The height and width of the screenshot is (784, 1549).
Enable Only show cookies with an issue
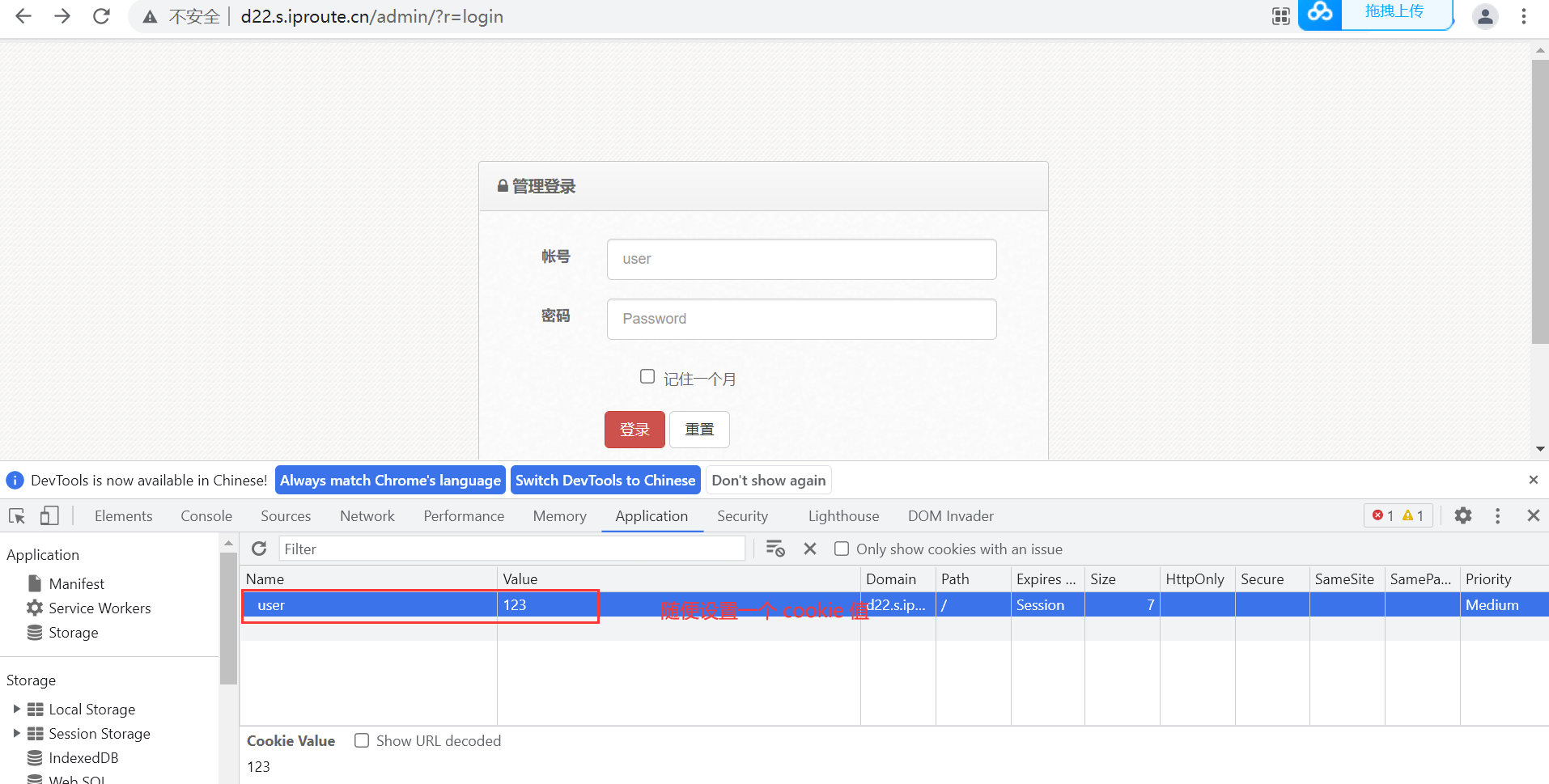click(842, 549)
